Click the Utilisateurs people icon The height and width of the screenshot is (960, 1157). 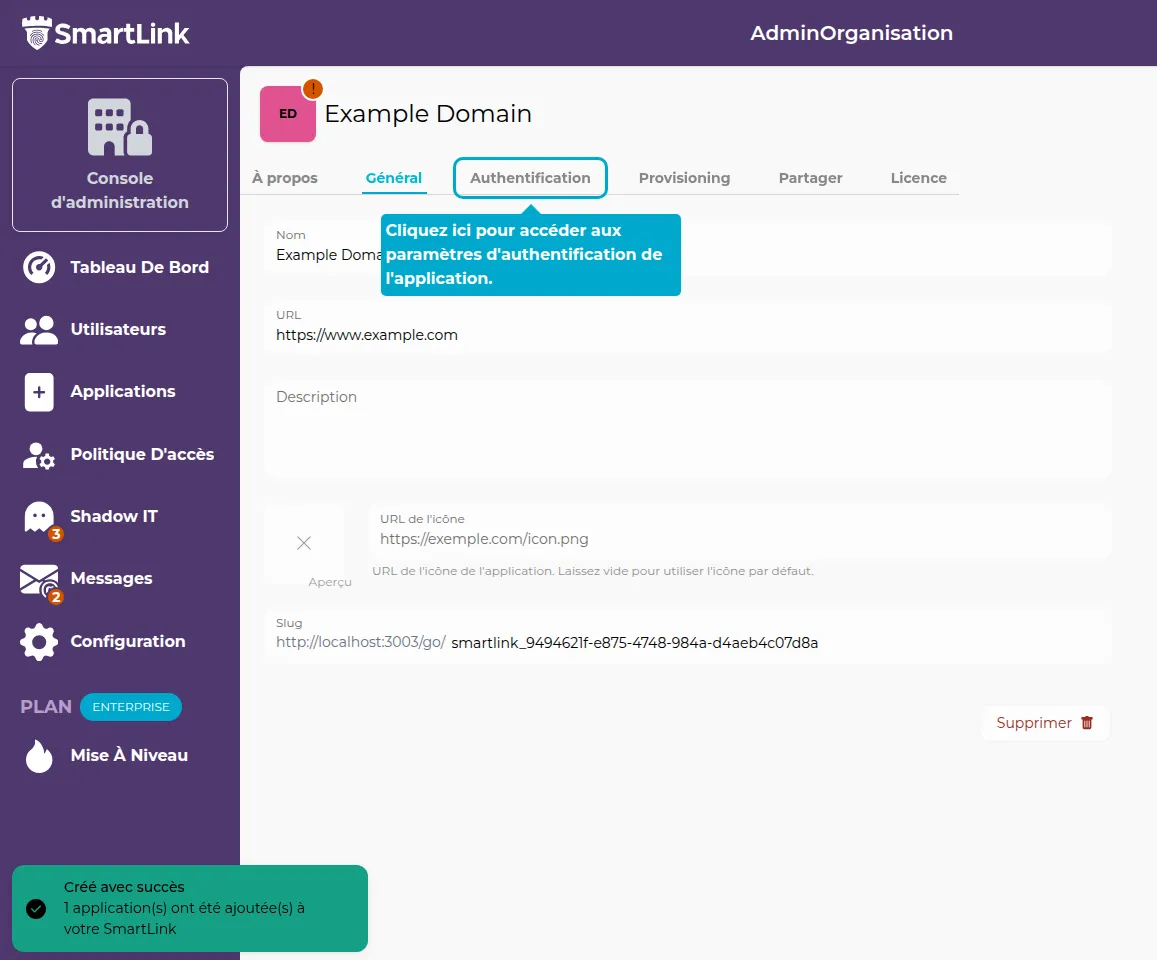point(39,330)
